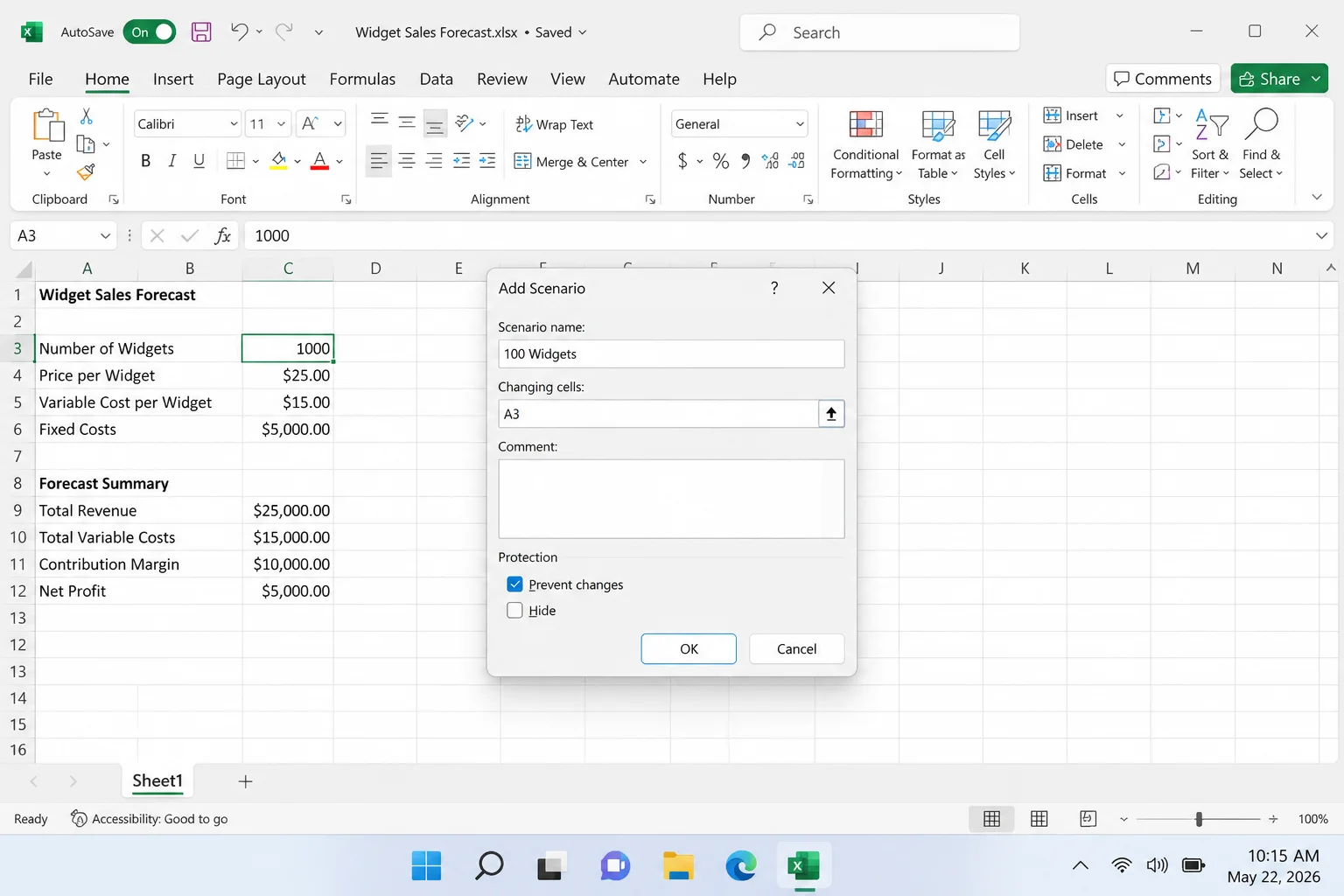Toggle Wrap Text
Screen dimensions: 1344x896
554,124
